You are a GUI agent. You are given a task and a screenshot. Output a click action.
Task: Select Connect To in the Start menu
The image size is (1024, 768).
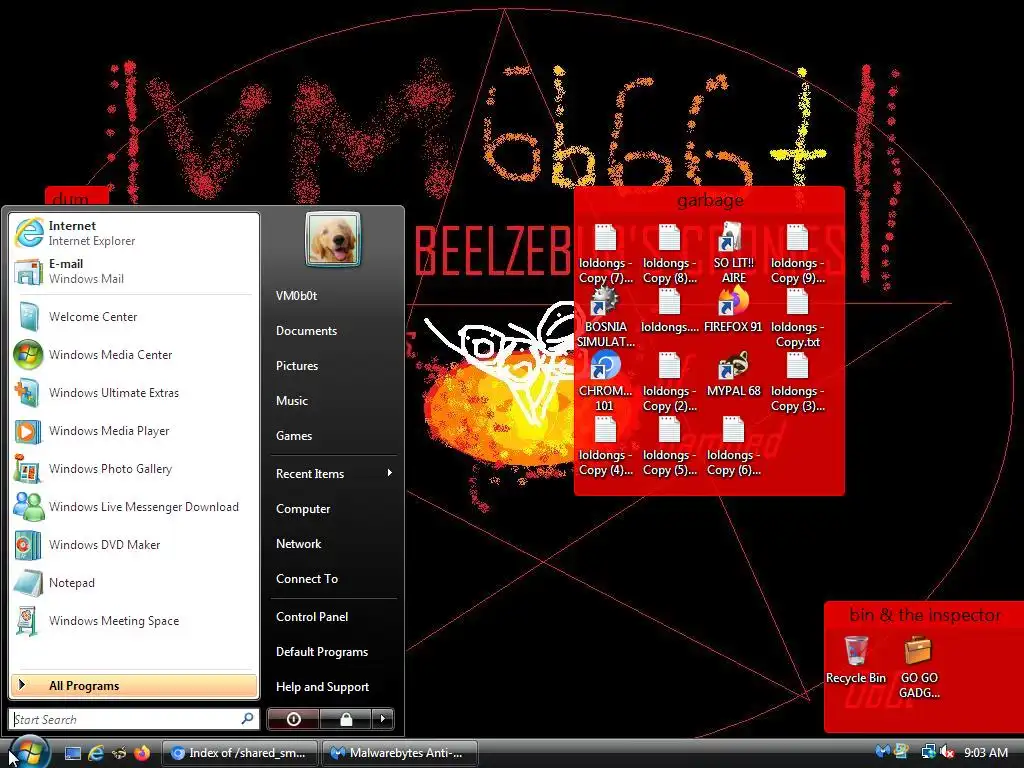[334, 579]
